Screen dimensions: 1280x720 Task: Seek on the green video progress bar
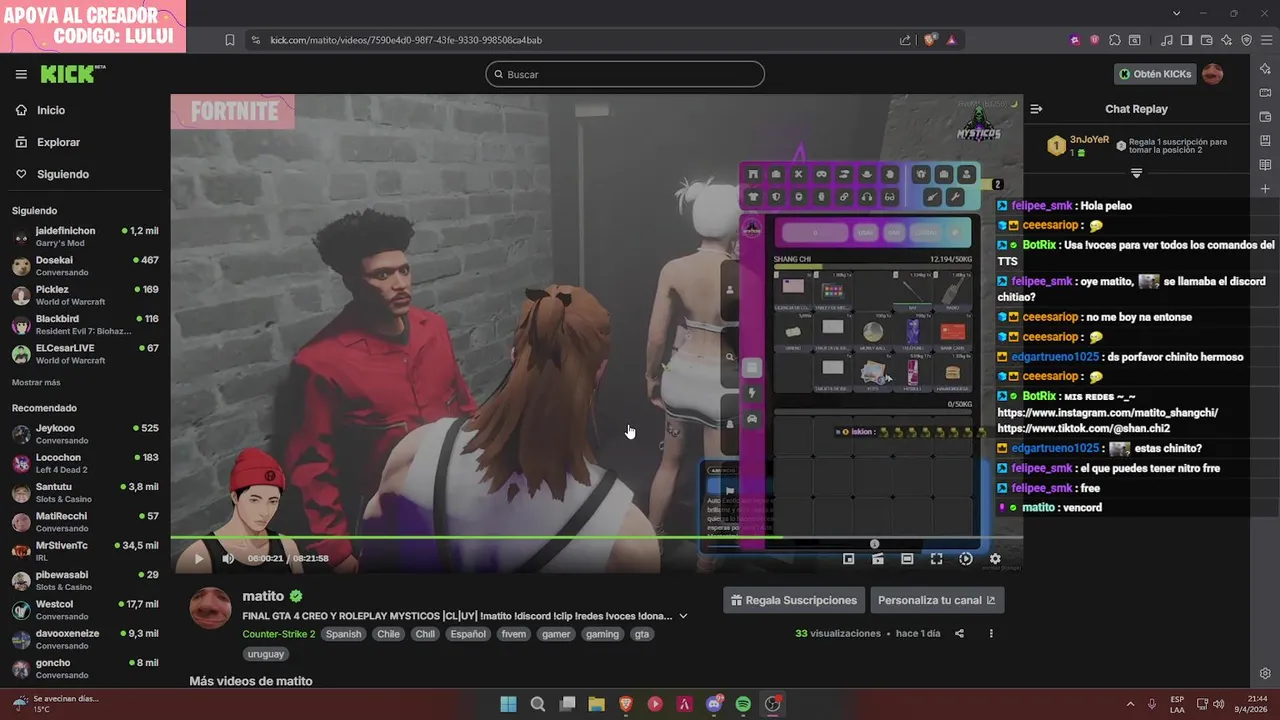[596, 538]
